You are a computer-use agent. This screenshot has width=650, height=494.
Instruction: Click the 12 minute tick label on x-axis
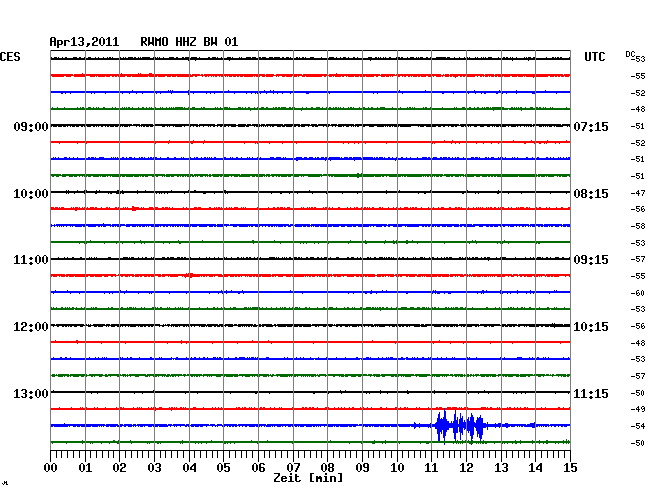pyautogui.click(x=466, y=467)
